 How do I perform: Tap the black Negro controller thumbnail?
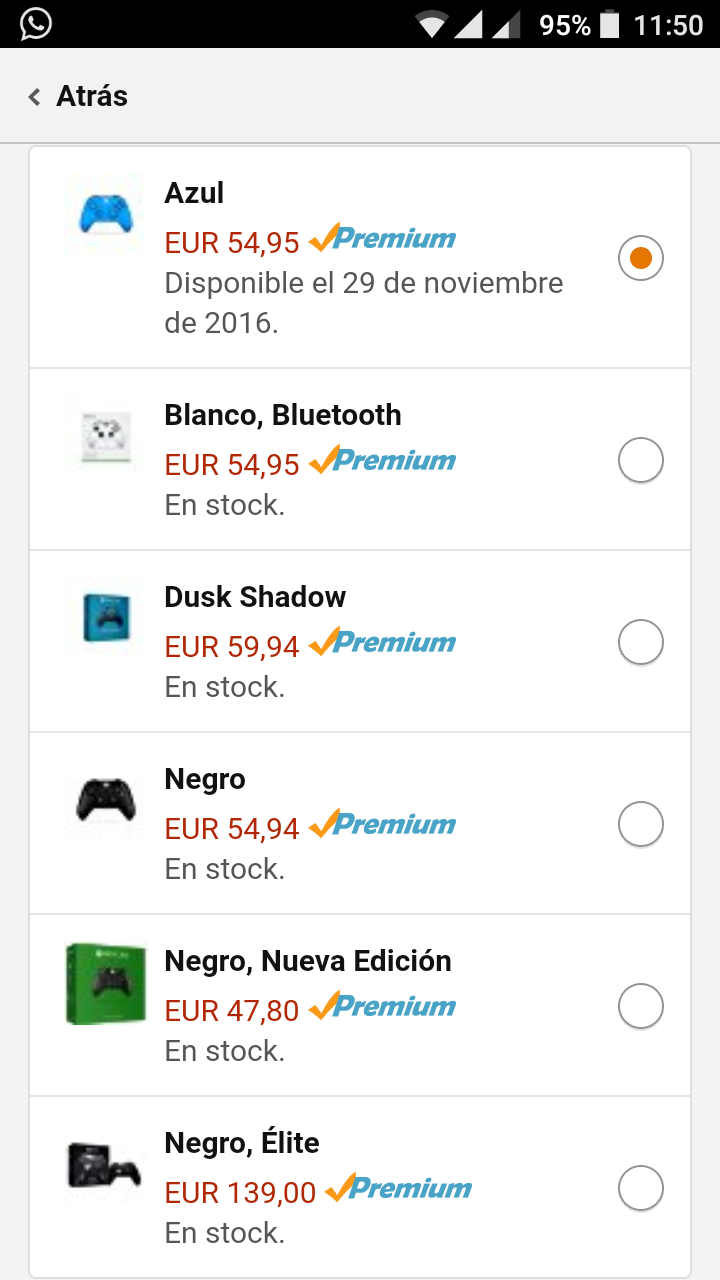(x=106, y=800)
